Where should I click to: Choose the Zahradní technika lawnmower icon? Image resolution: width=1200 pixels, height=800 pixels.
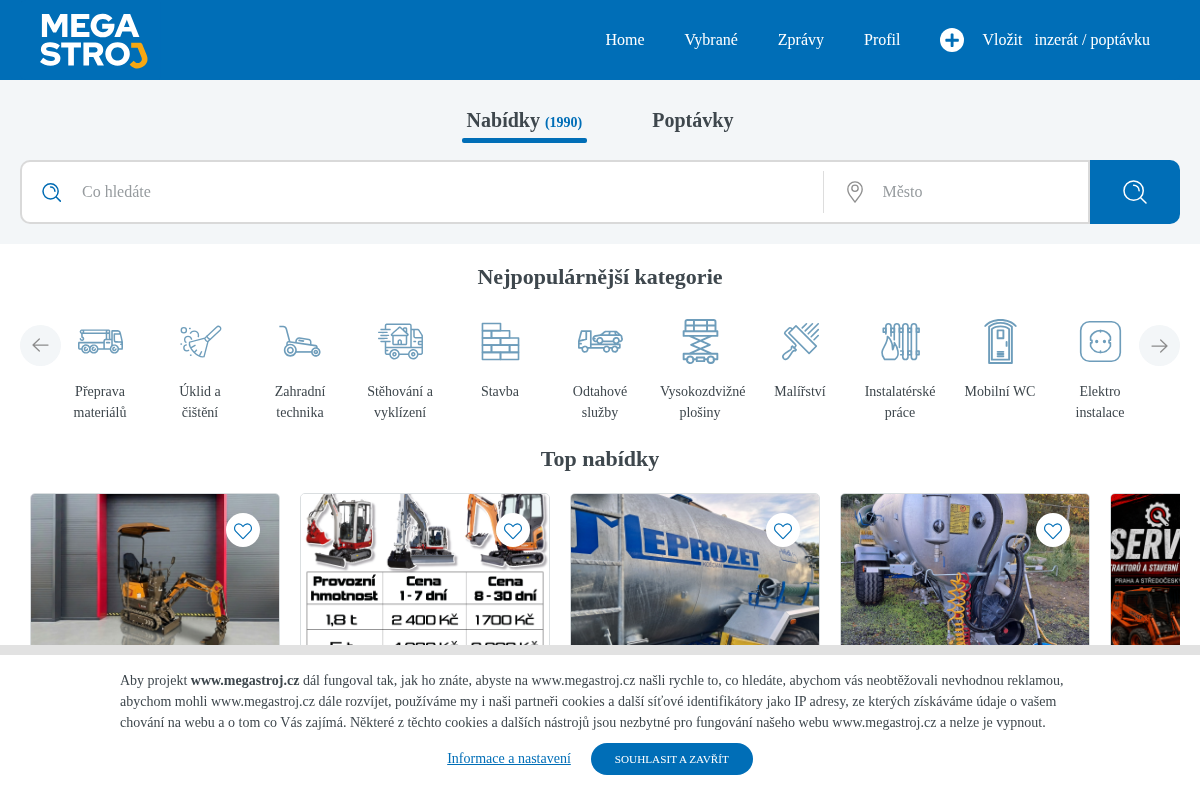(300, 341)
